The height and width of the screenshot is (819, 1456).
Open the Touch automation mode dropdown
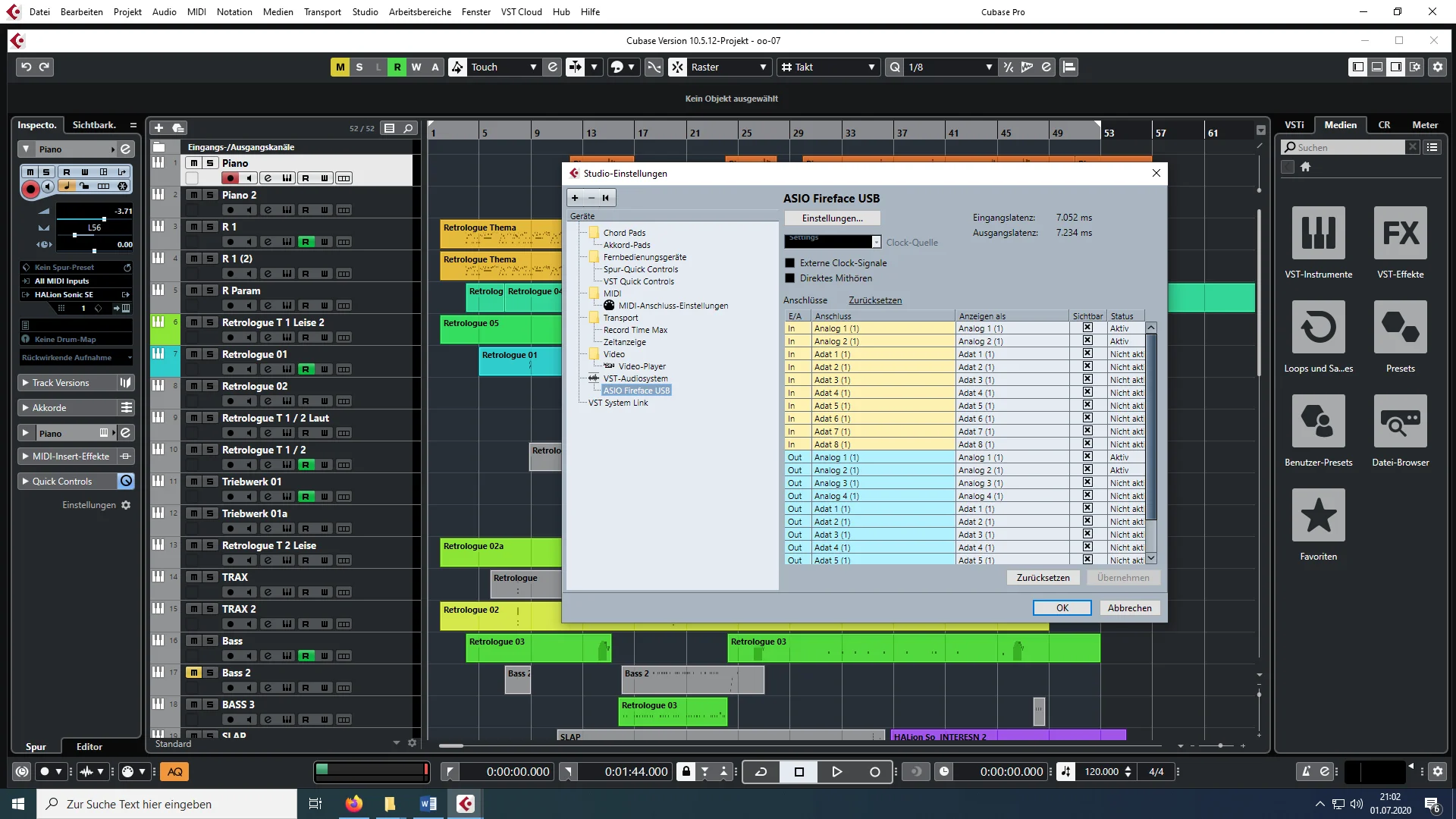pyautogui.click(x=504, y=67)
